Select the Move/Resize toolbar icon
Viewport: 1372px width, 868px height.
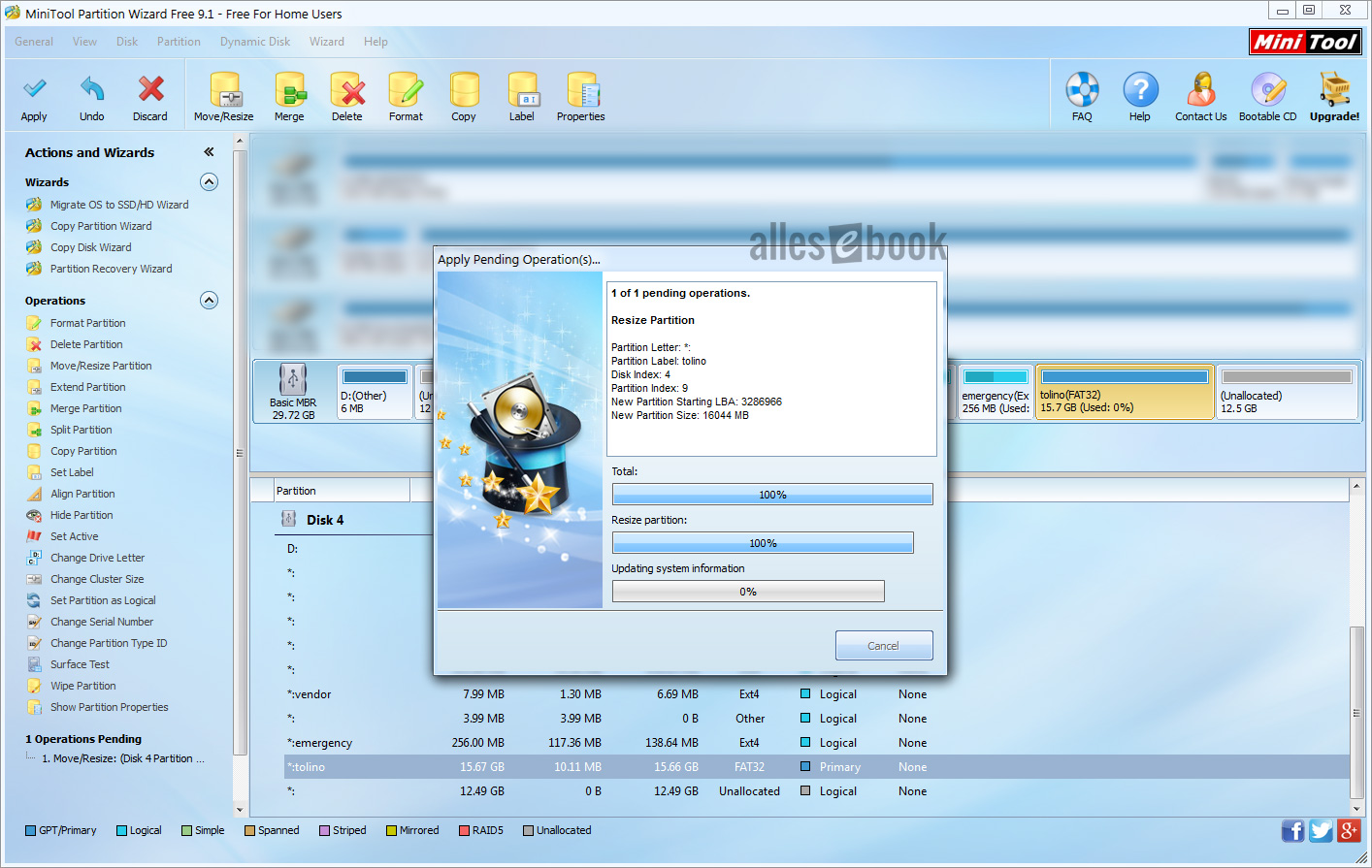pos(225,89)
